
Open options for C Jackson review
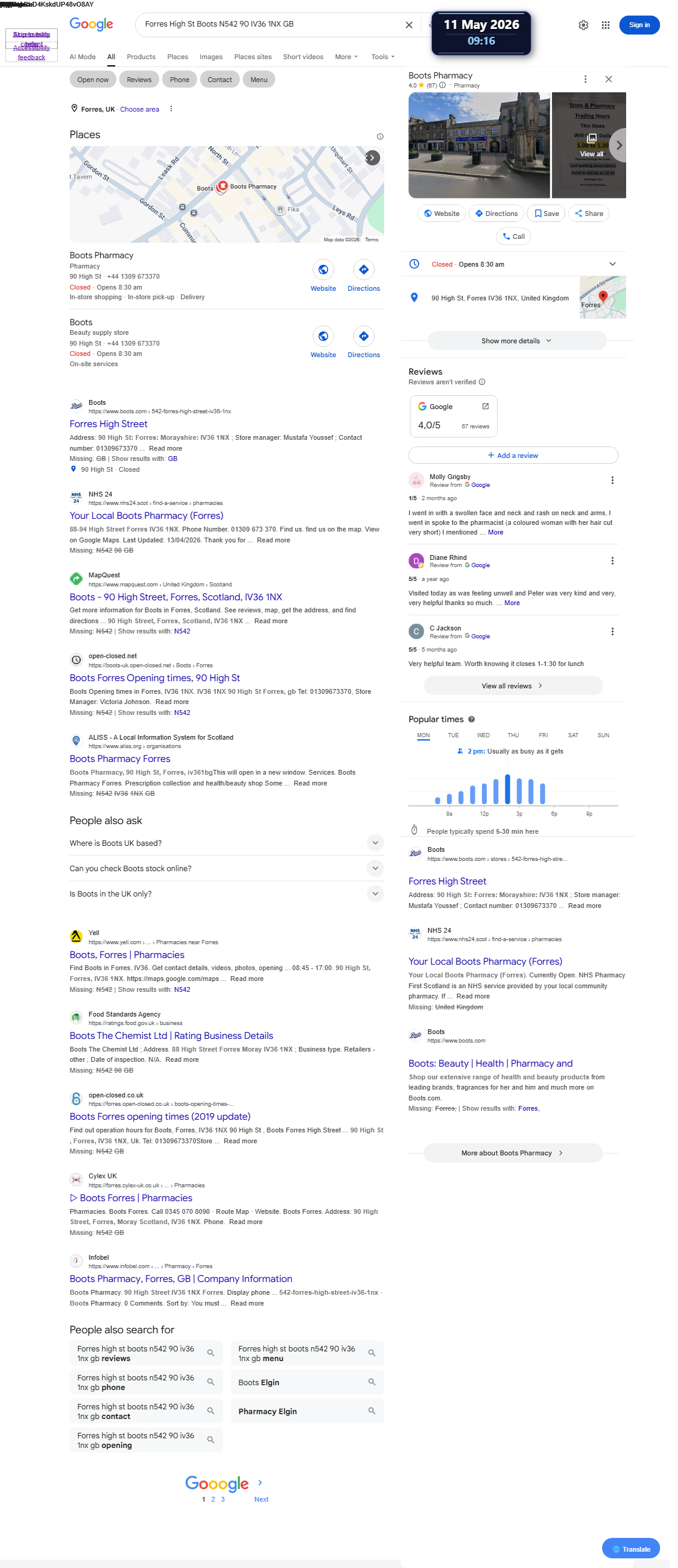click(x=619, y=638)
